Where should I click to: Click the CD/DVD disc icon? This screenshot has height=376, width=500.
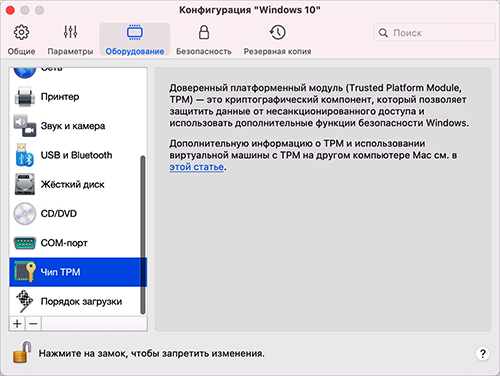pyautogui.click(x=25, y=214)
